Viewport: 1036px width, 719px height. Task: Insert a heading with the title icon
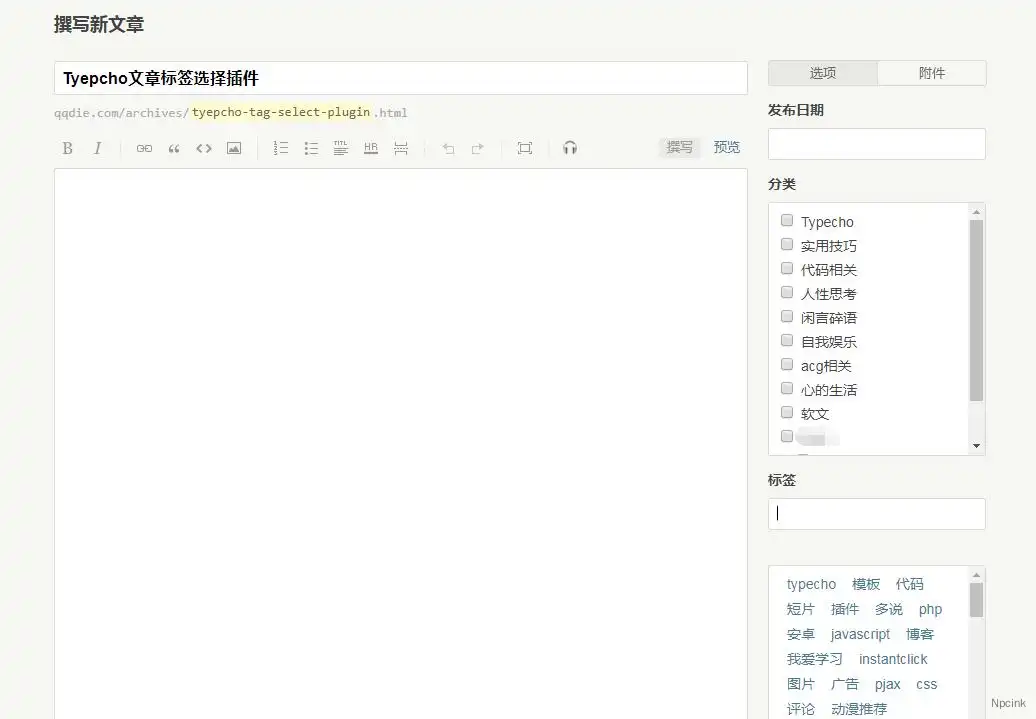pos(341,148)
